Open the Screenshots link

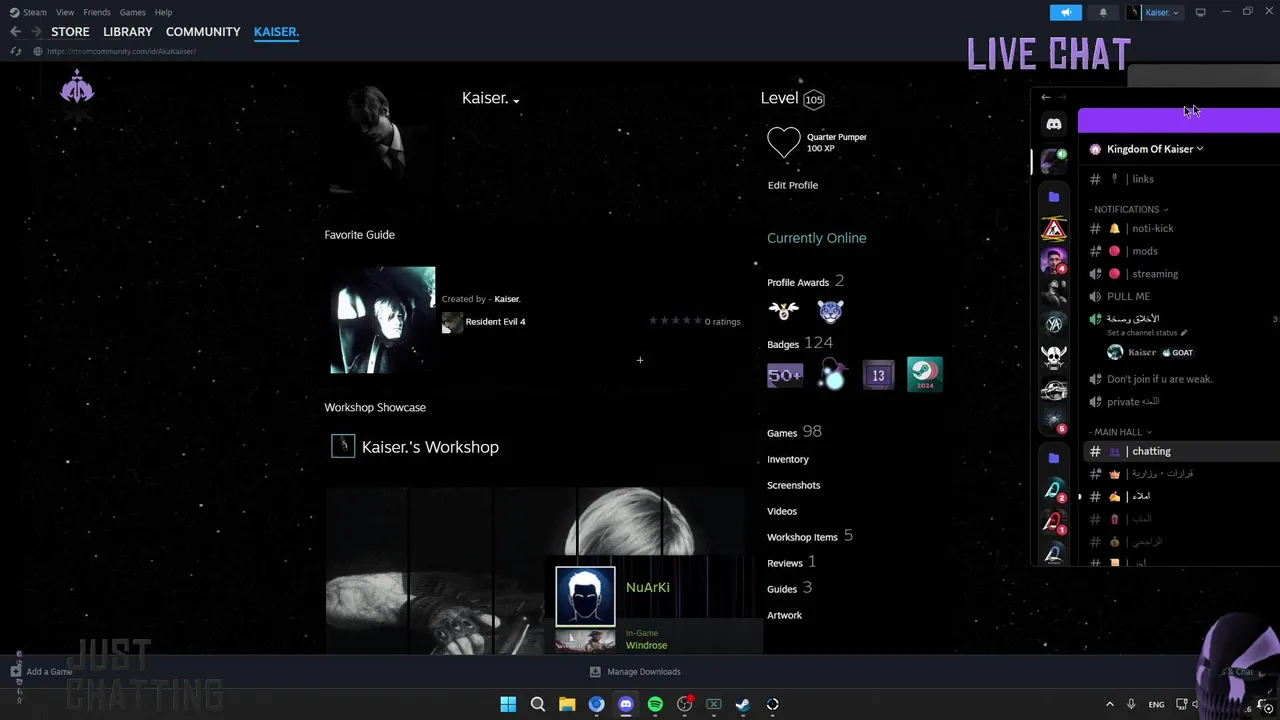794,485
